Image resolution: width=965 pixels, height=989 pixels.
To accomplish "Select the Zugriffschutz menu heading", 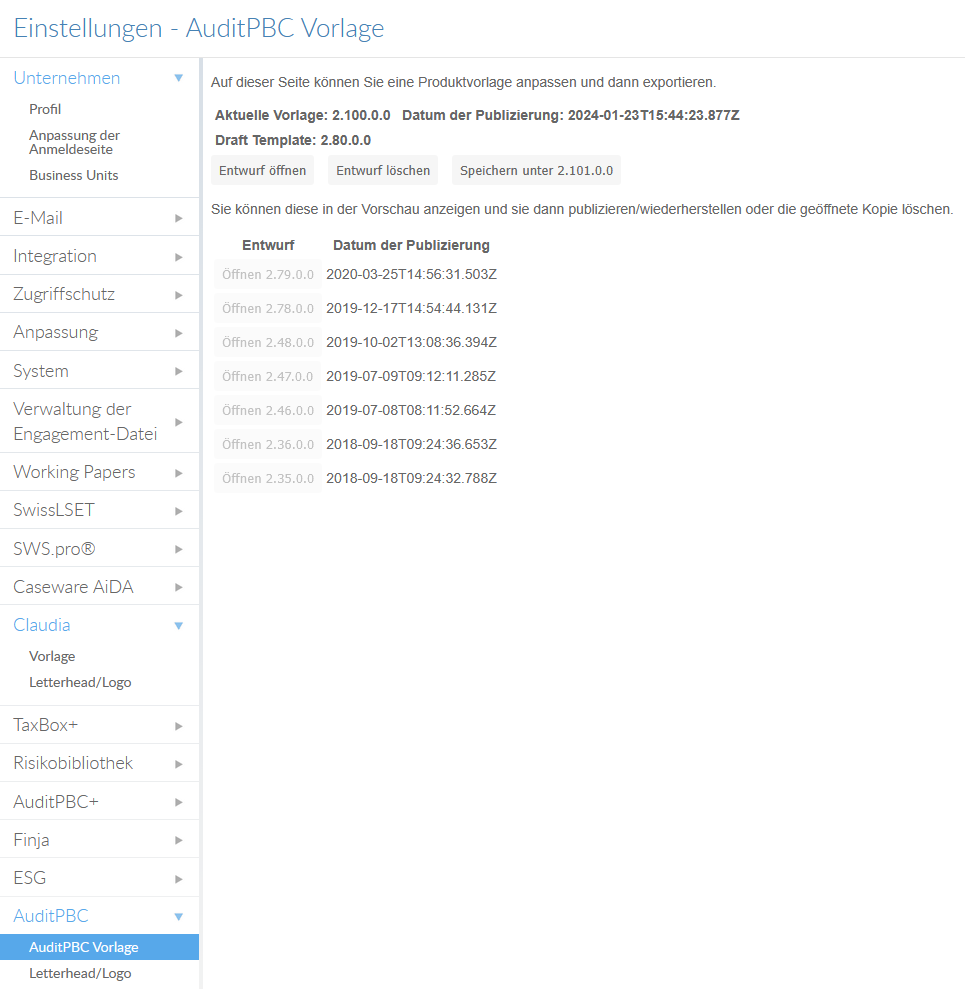I will pos(64,294).
